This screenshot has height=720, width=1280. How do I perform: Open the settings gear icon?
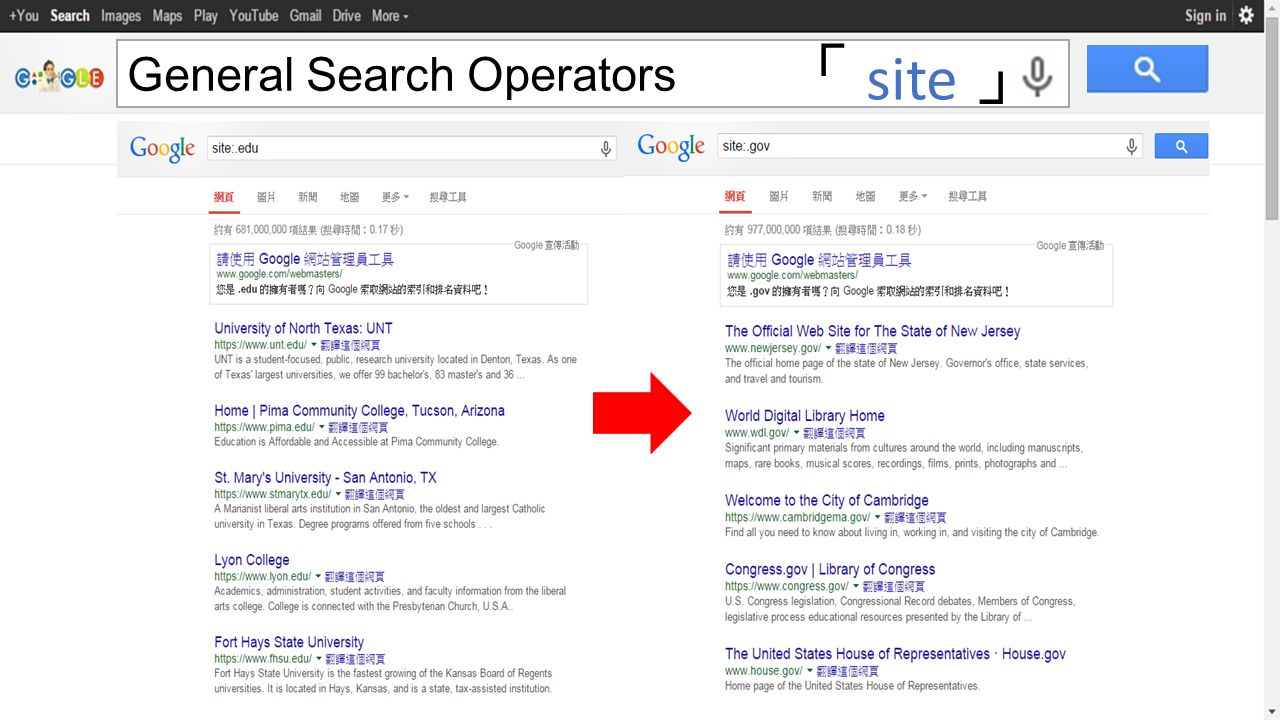[1246, 15]
